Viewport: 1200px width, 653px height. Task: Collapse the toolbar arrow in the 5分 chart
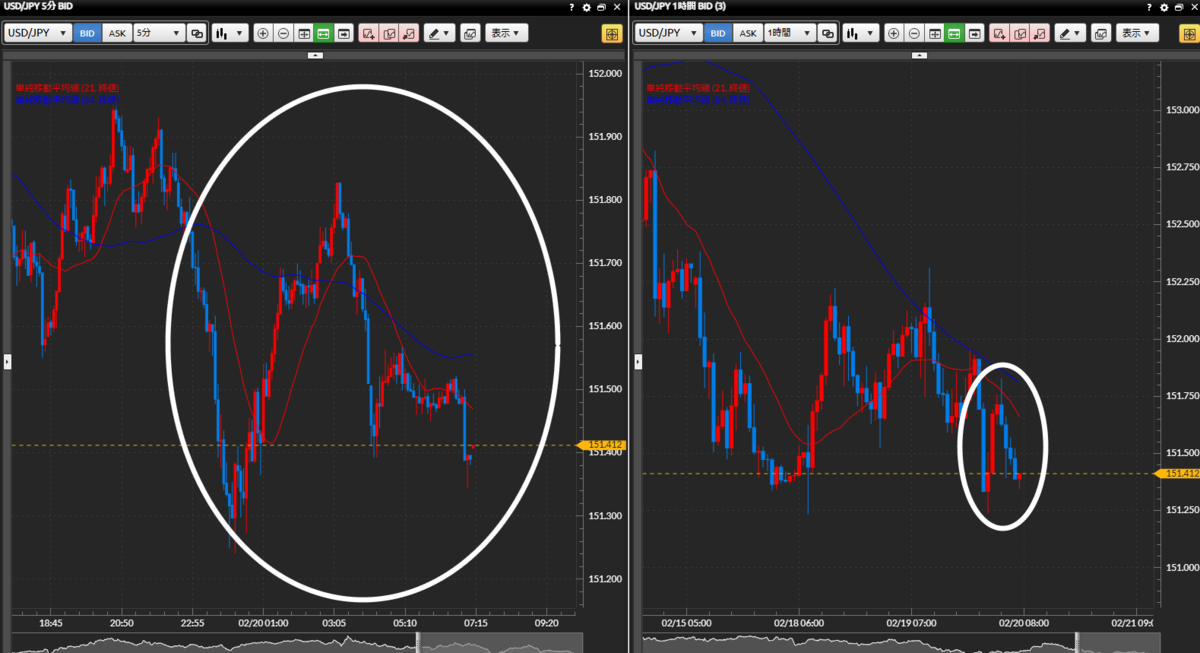click(x=315, y=56)
